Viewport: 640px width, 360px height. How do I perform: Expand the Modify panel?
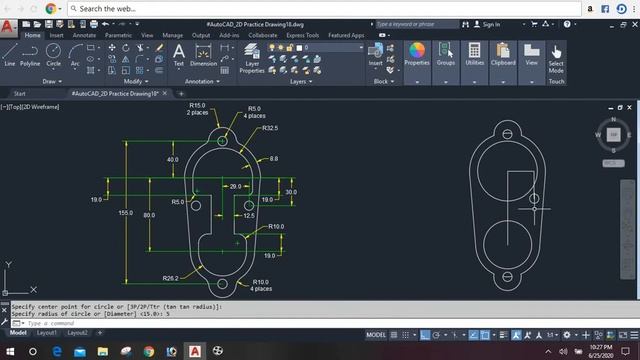(x=136, y=82)
